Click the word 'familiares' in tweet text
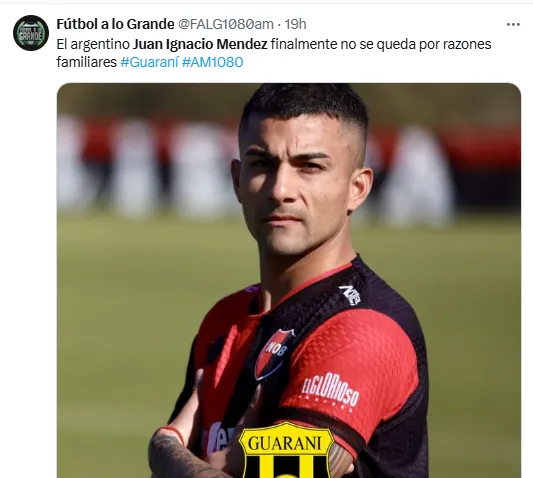This screenshot has width=533, height=478. coord(87,62)
